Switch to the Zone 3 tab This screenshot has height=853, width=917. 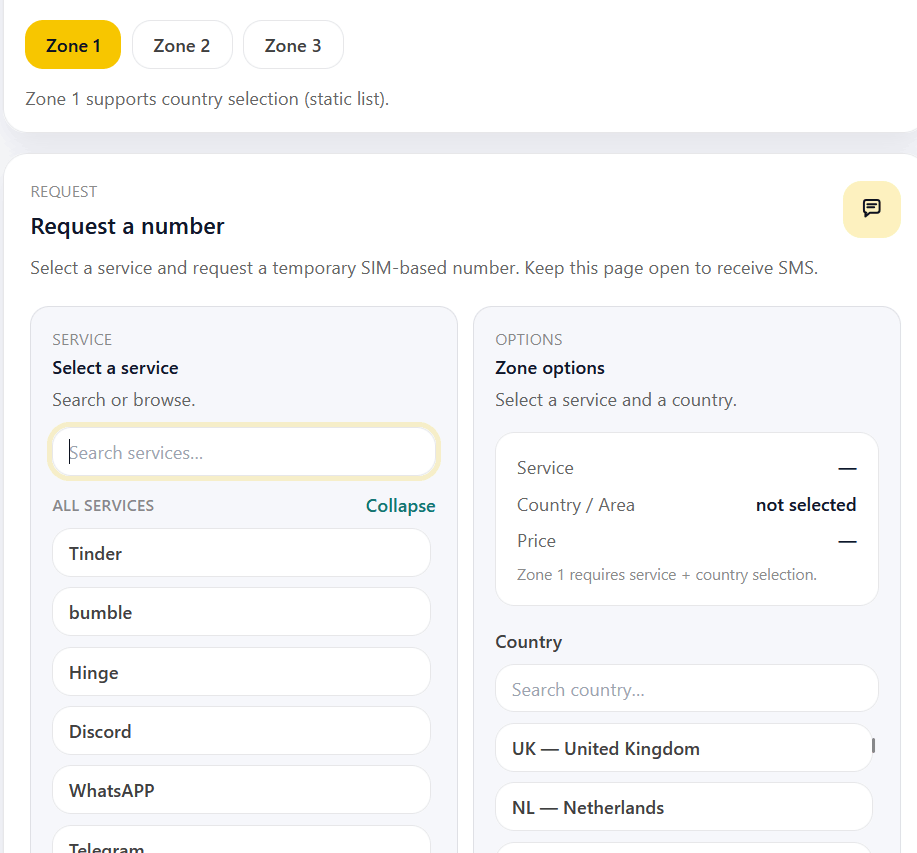click(293, 45)
